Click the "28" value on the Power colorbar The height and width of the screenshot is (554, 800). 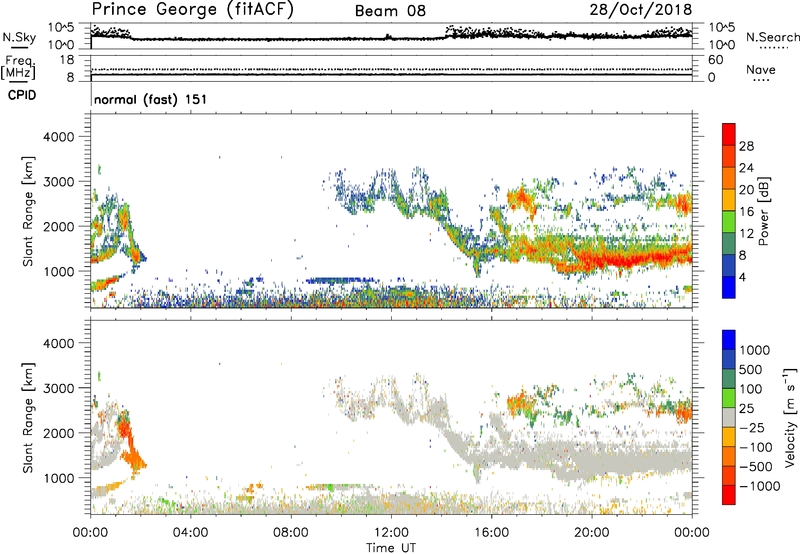point(746,146)
